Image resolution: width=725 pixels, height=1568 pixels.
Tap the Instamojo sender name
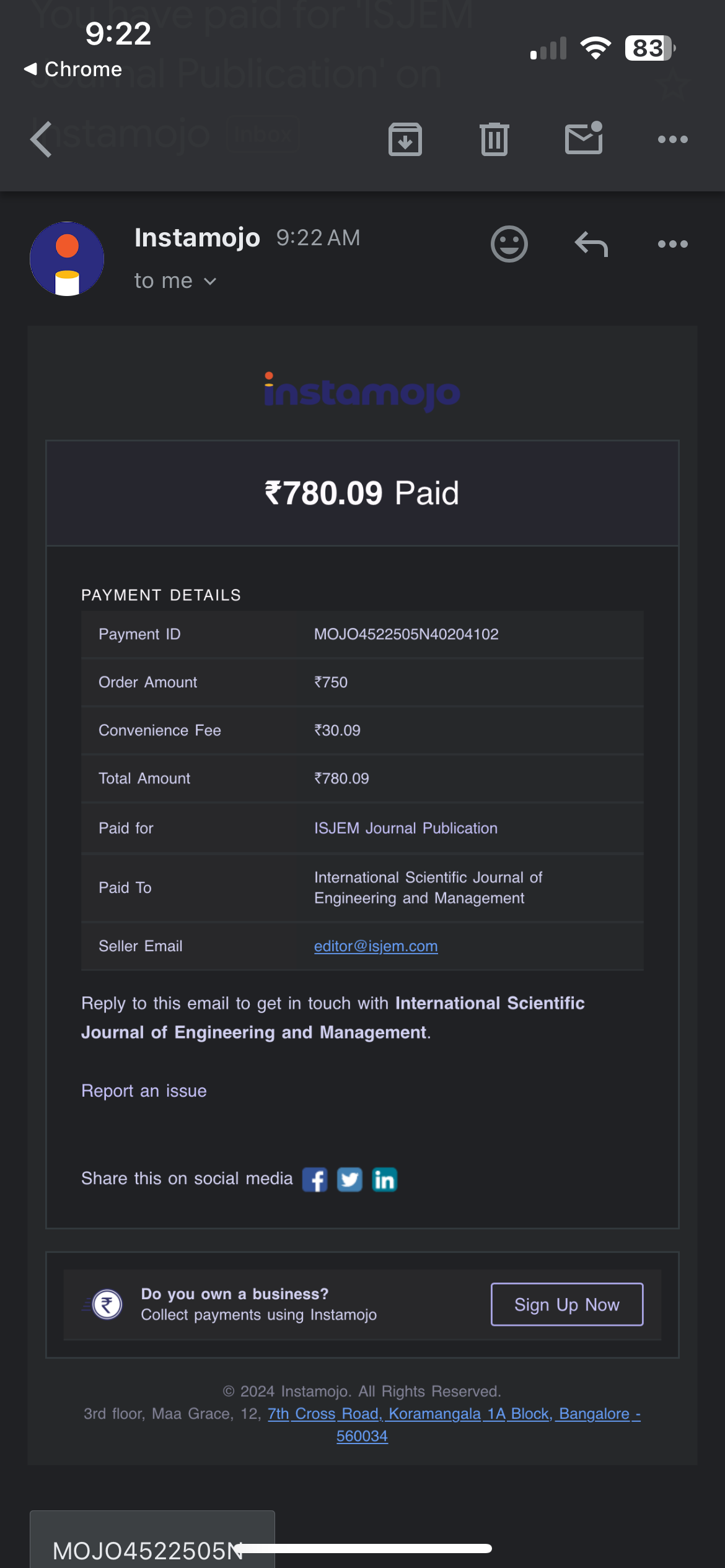click(197, 238)
